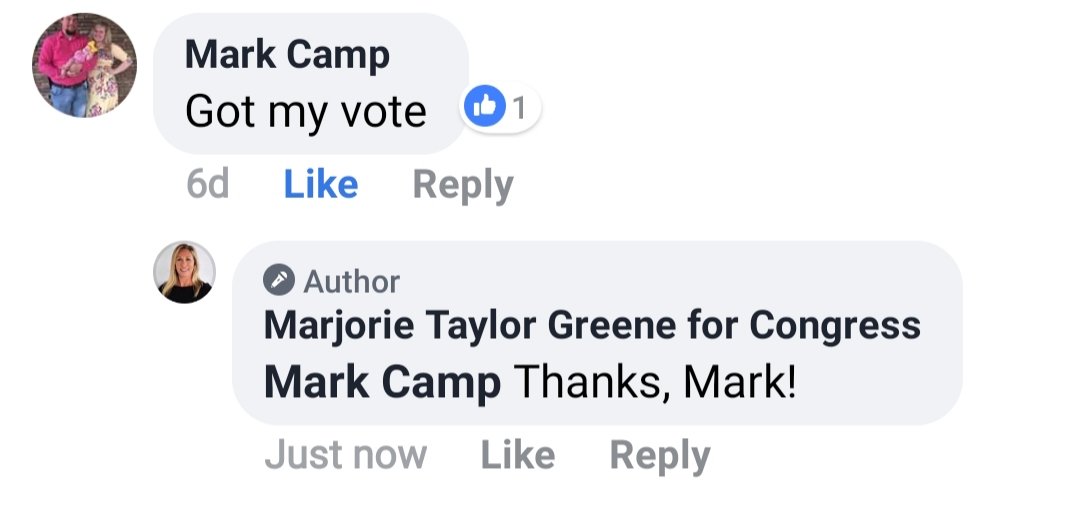Click the tagged Mark Camp mention in reply
Image resolution: width=1080 pixels, height=525 pixels.
tap(382, 382)
